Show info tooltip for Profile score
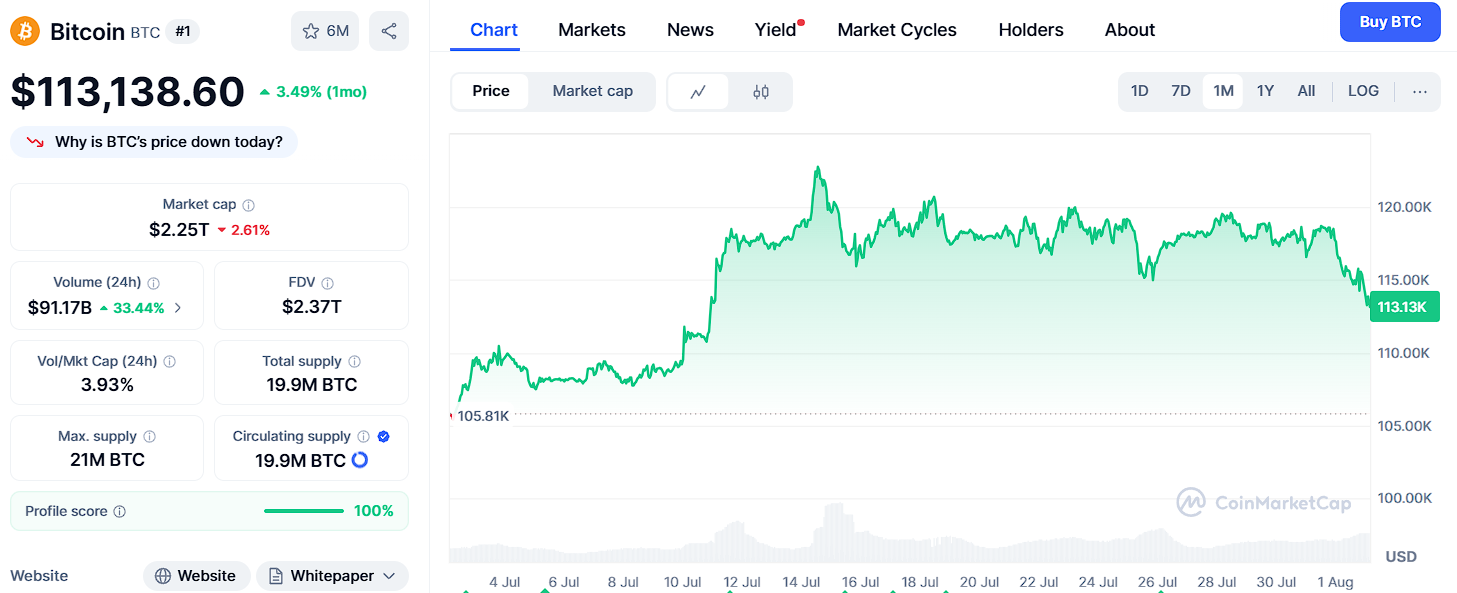Image resolution: width=1457 pixels, height=593 pixels. tap(120, 511)
